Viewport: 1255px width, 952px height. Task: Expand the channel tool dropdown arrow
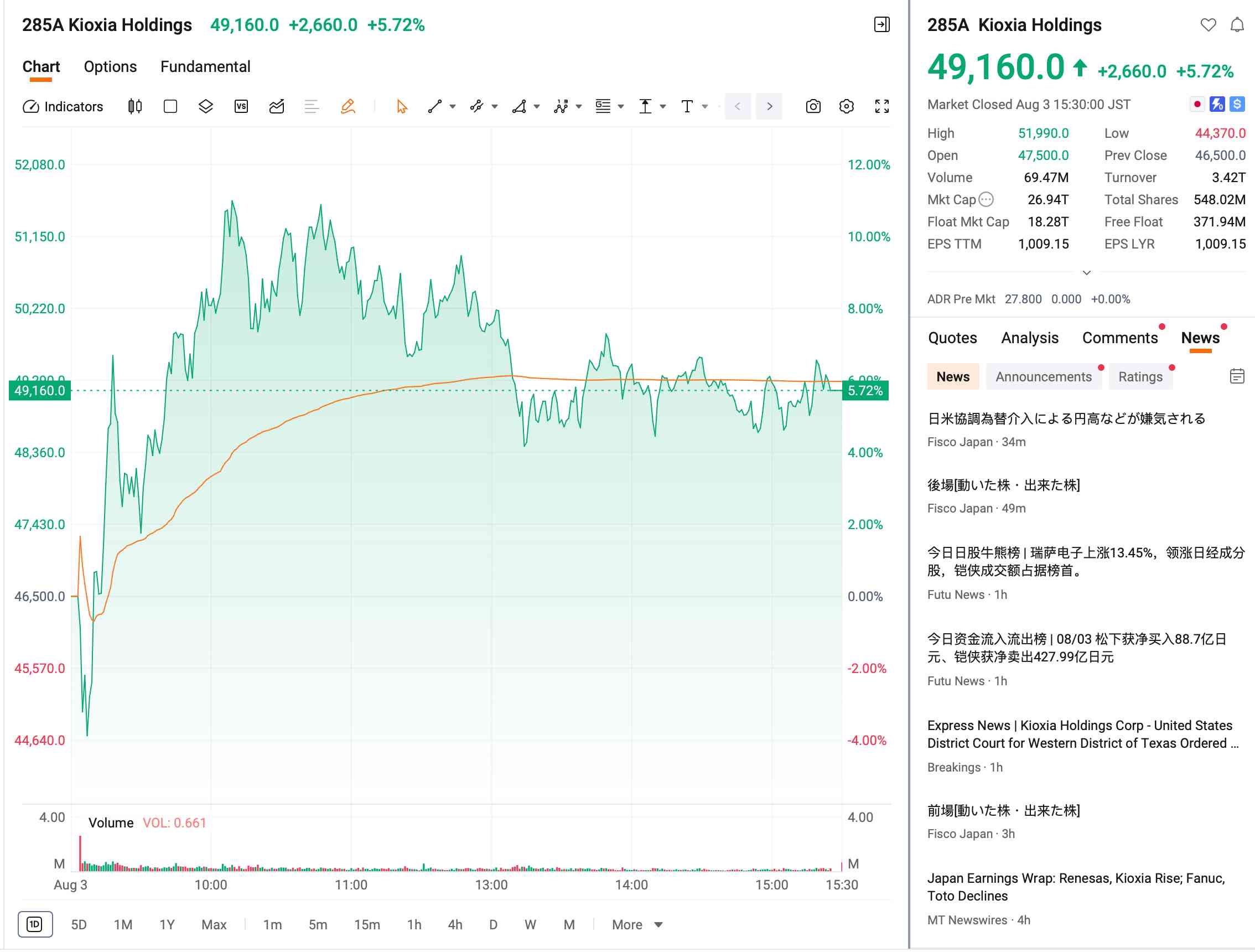click(x=495, y=107)
